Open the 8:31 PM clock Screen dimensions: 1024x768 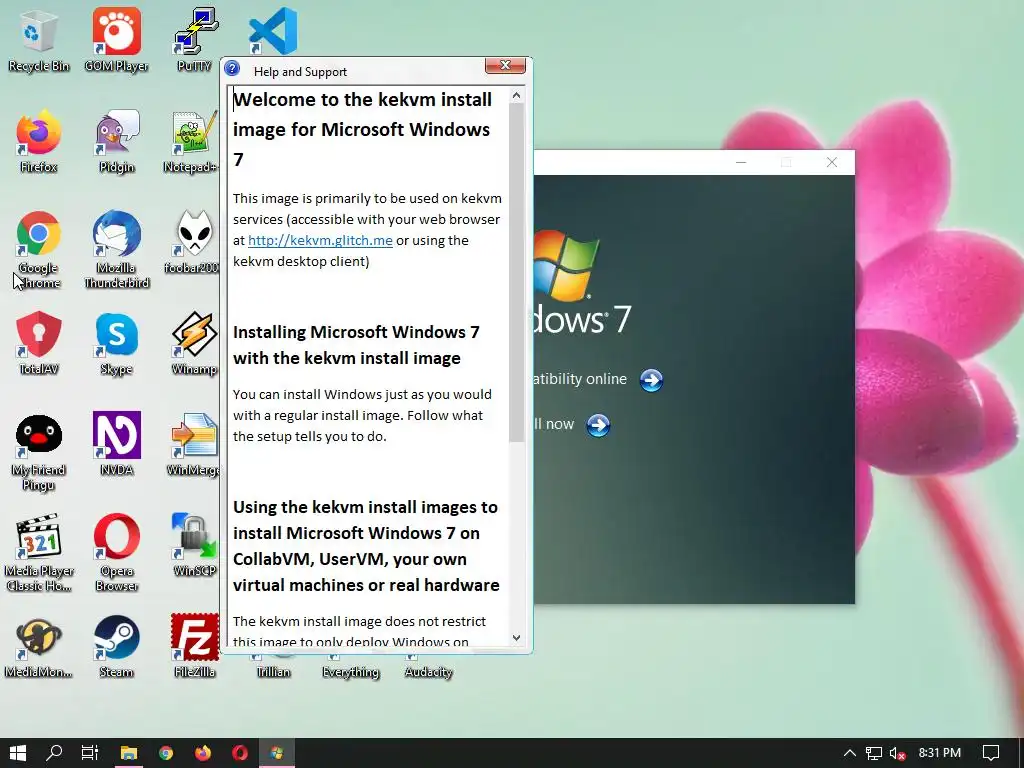click(x=939, y=753)
